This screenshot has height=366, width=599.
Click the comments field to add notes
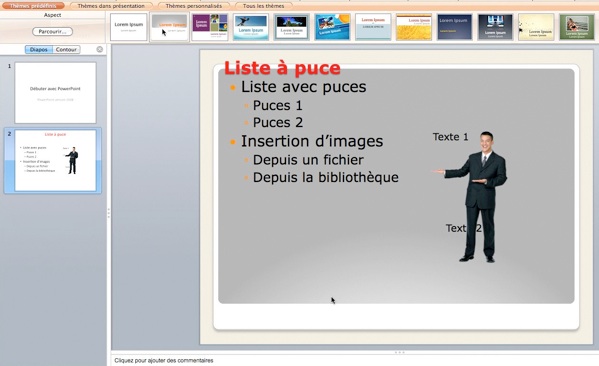point(355,360)
